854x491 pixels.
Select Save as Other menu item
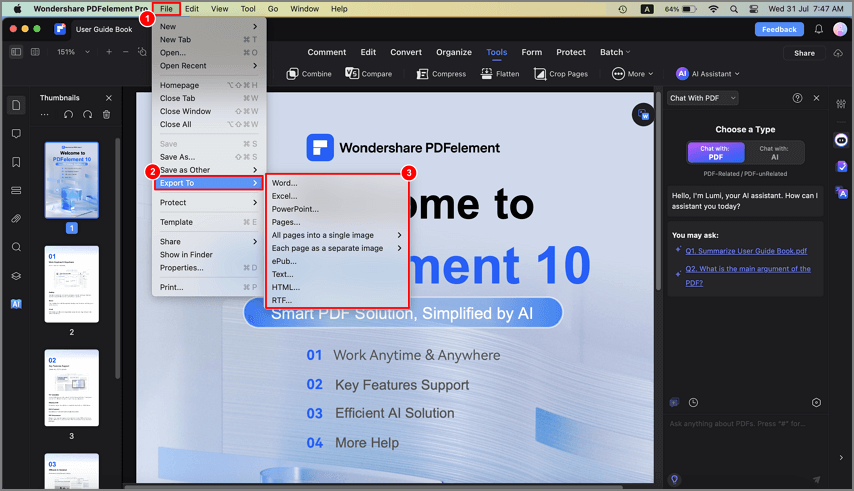[x=209, y=170]
